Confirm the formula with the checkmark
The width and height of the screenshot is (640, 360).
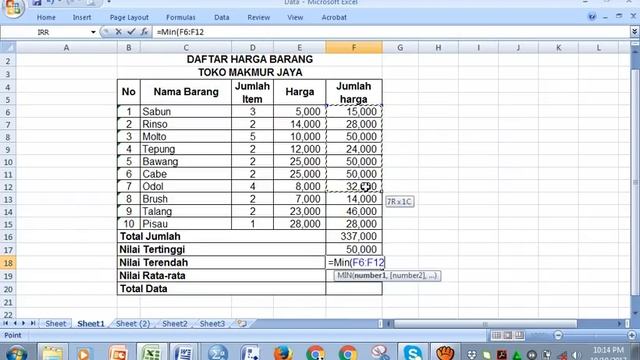click(131, 32)
